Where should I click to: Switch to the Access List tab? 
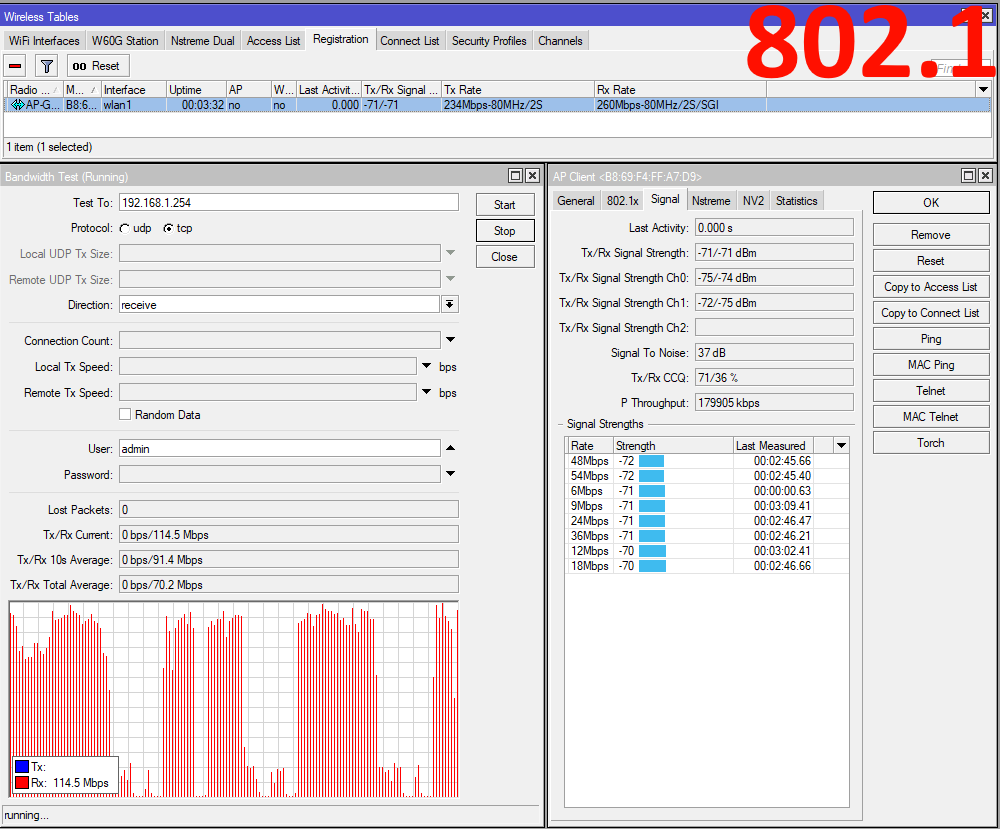tap(273, 41)
